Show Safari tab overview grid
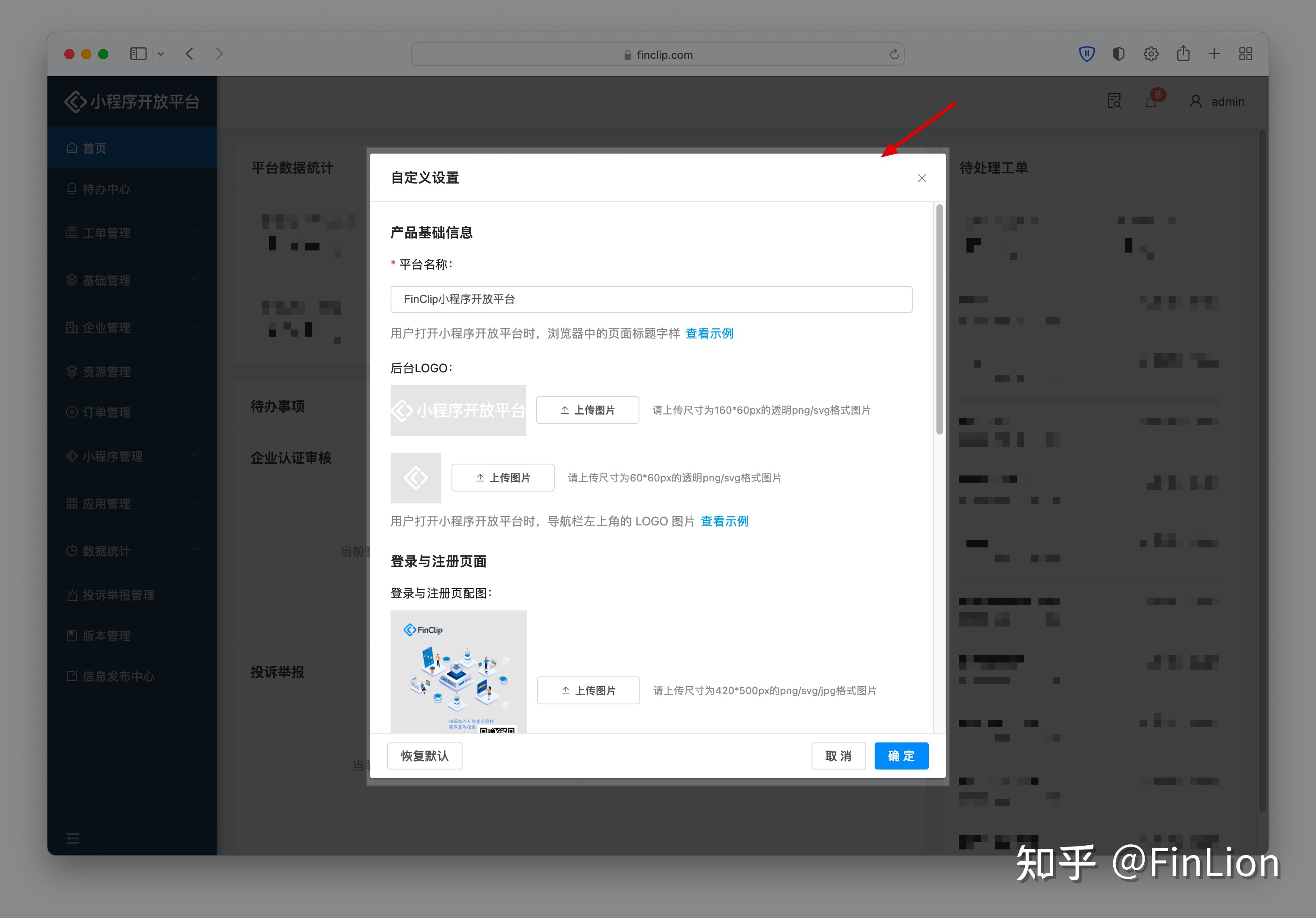 (1245, 54)
